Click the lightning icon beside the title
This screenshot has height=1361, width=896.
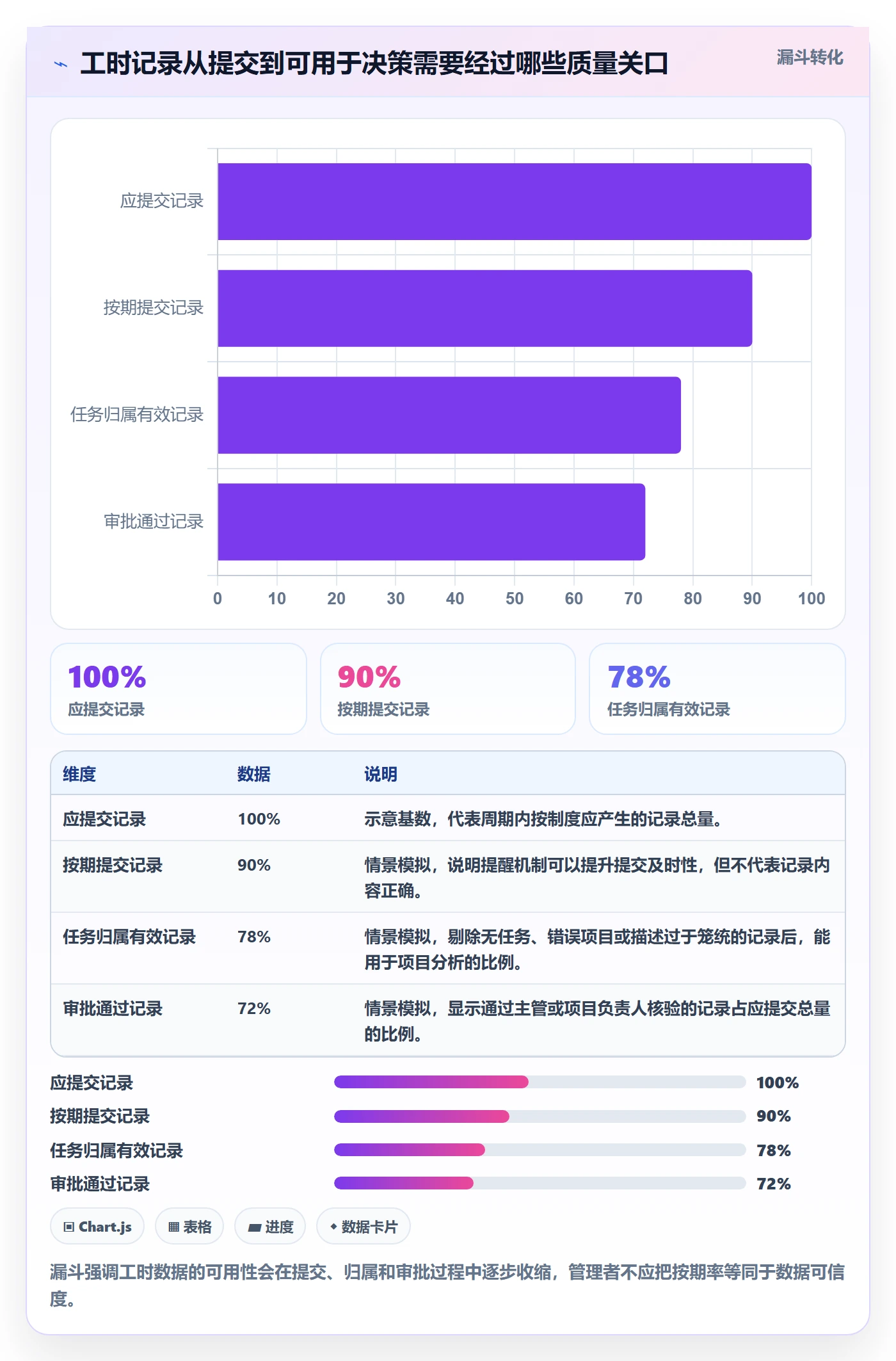(x=61, y=64)
